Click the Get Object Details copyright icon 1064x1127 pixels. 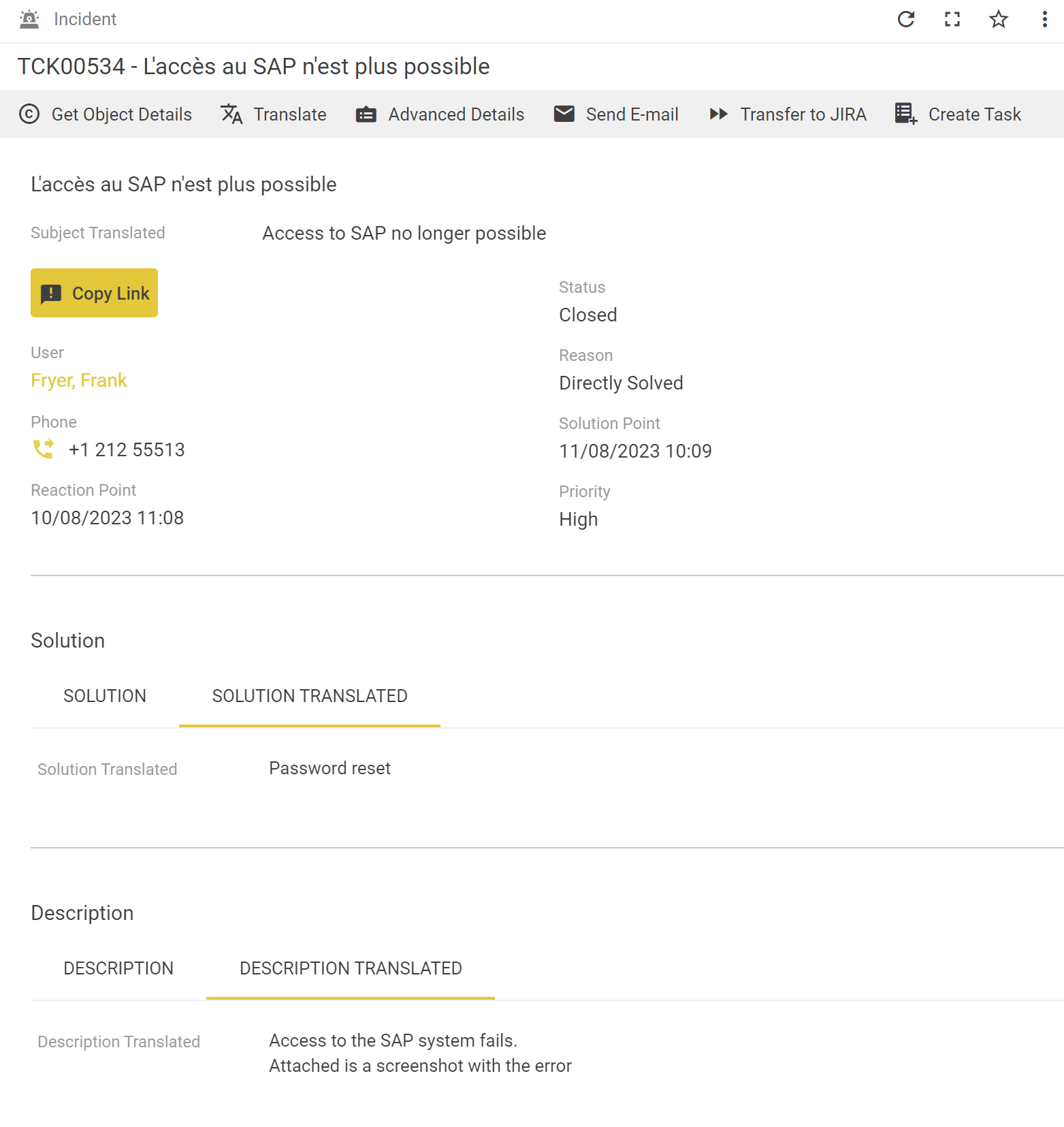[x=29, y=114]
